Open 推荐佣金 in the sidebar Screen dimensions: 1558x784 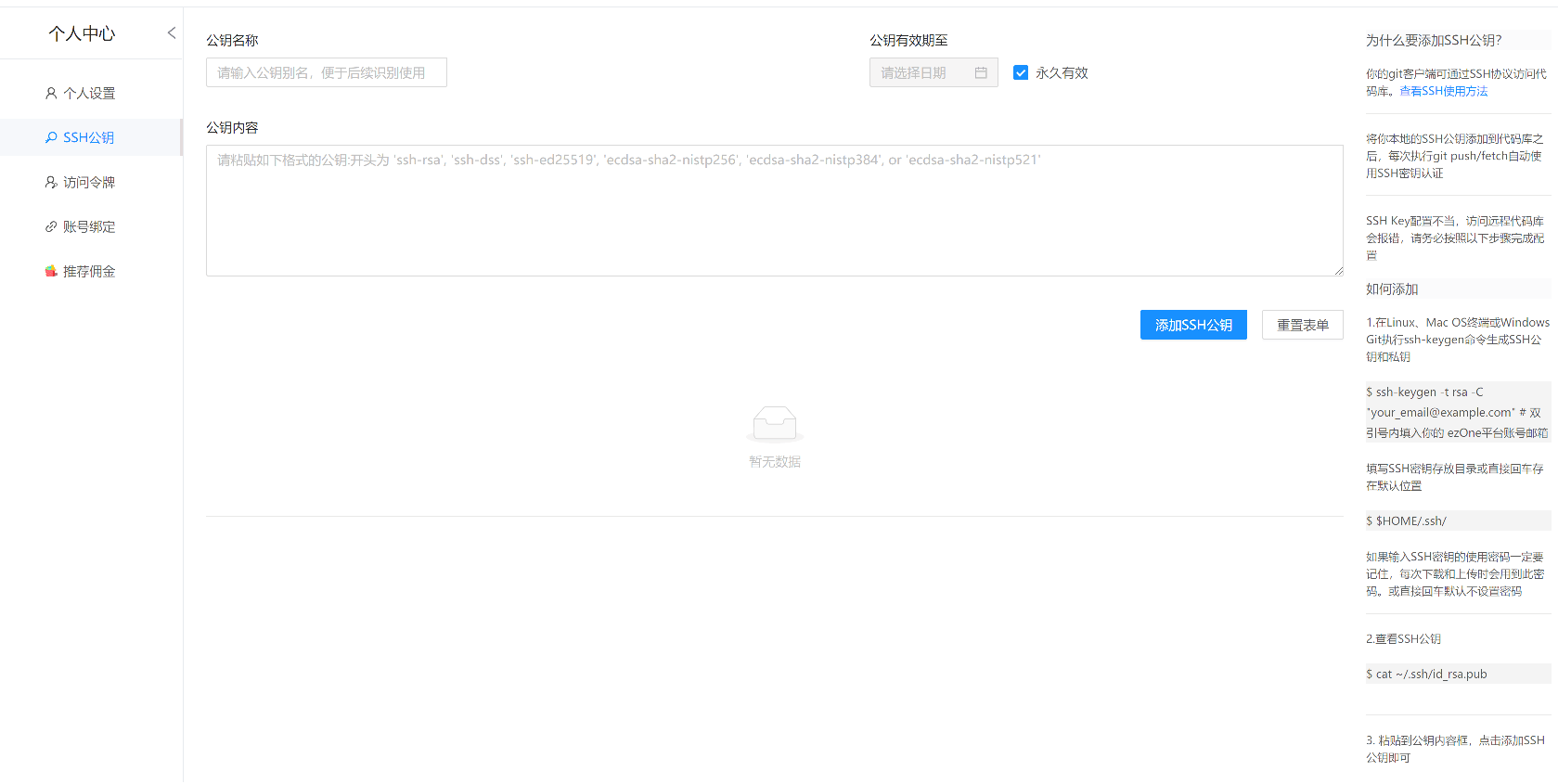tap(89, 271)
